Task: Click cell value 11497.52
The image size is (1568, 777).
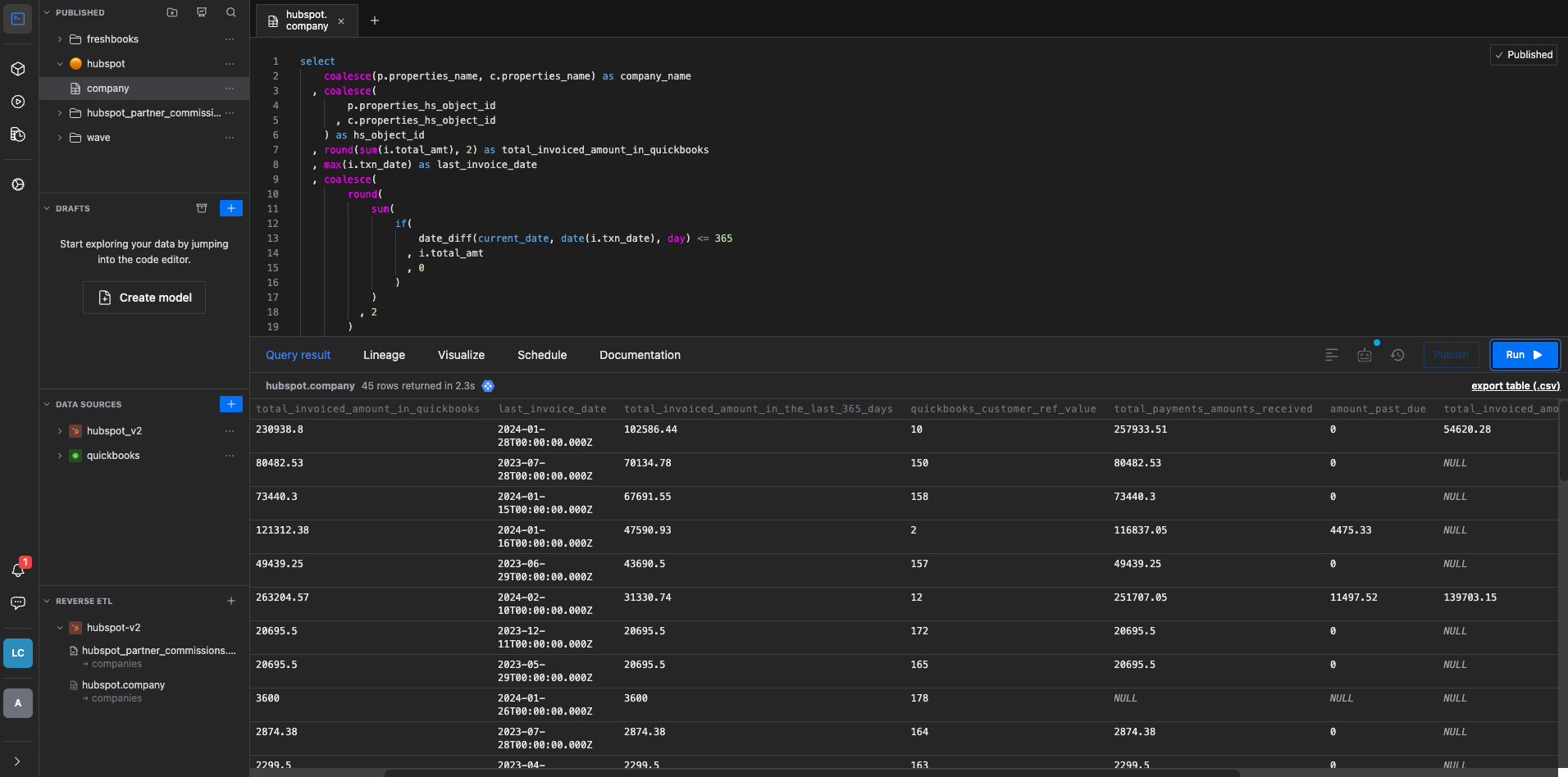Action: (1353, 598)
